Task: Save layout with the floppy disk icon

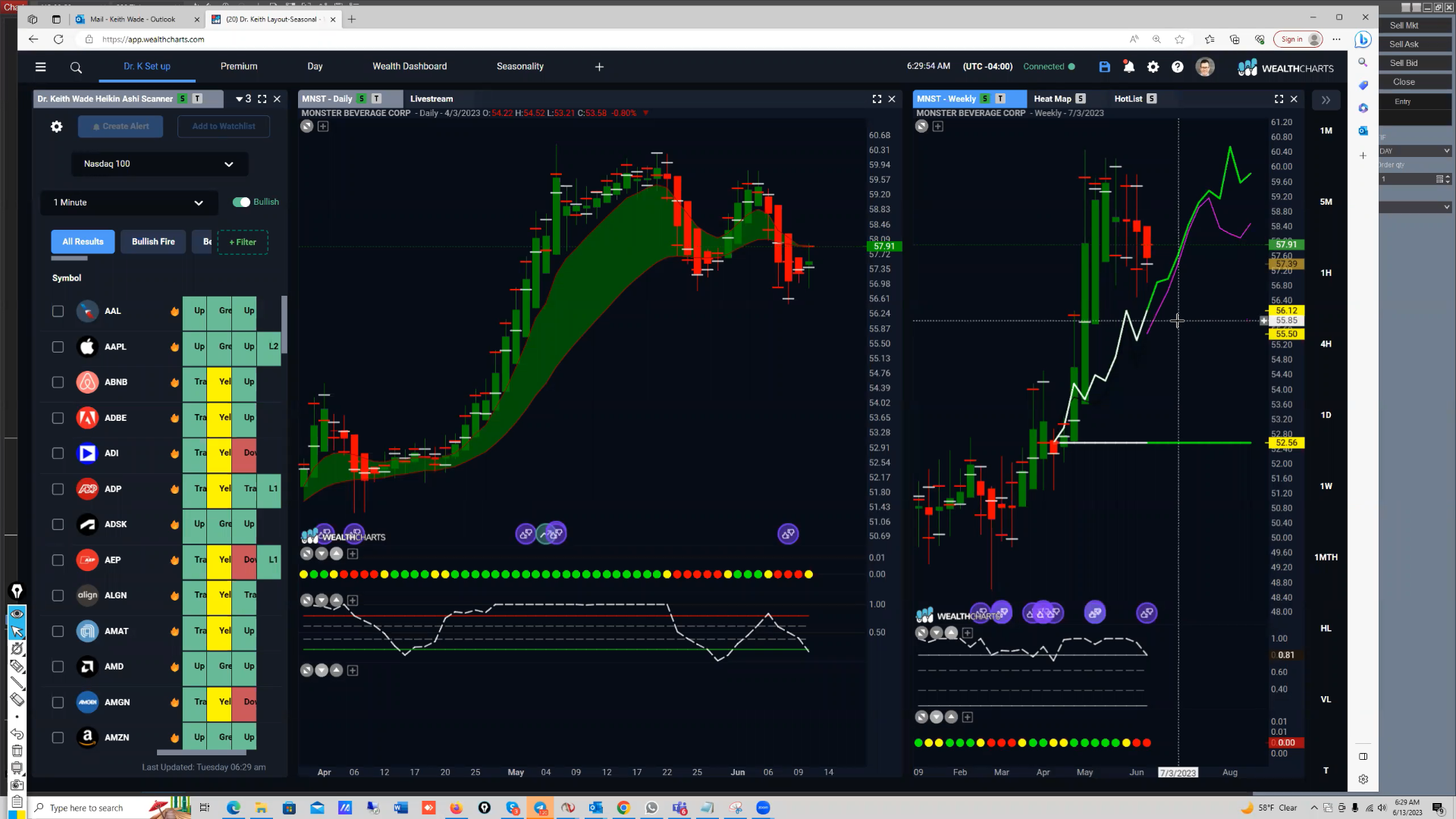Action: click(1105, 67)
